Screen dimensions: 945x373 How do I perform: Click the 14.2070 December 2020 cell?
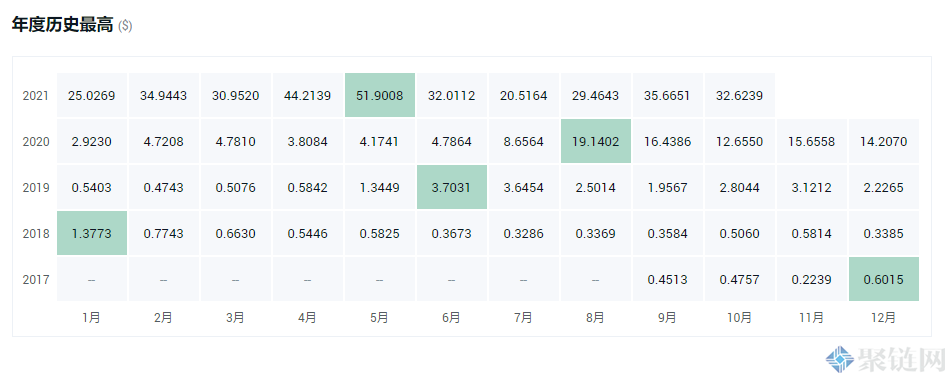tap(884, 142)
